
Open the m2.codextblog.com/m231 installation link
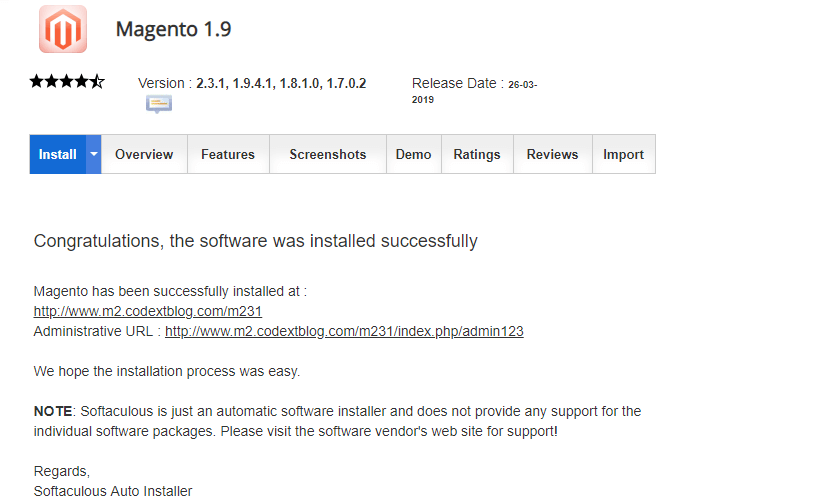(148, 311)
